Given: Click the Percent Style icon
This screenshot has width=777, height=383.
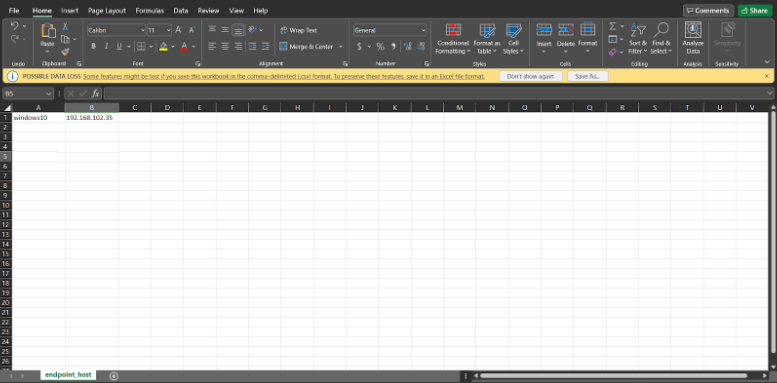Looking at the screenshot, I should click(380, 47).
